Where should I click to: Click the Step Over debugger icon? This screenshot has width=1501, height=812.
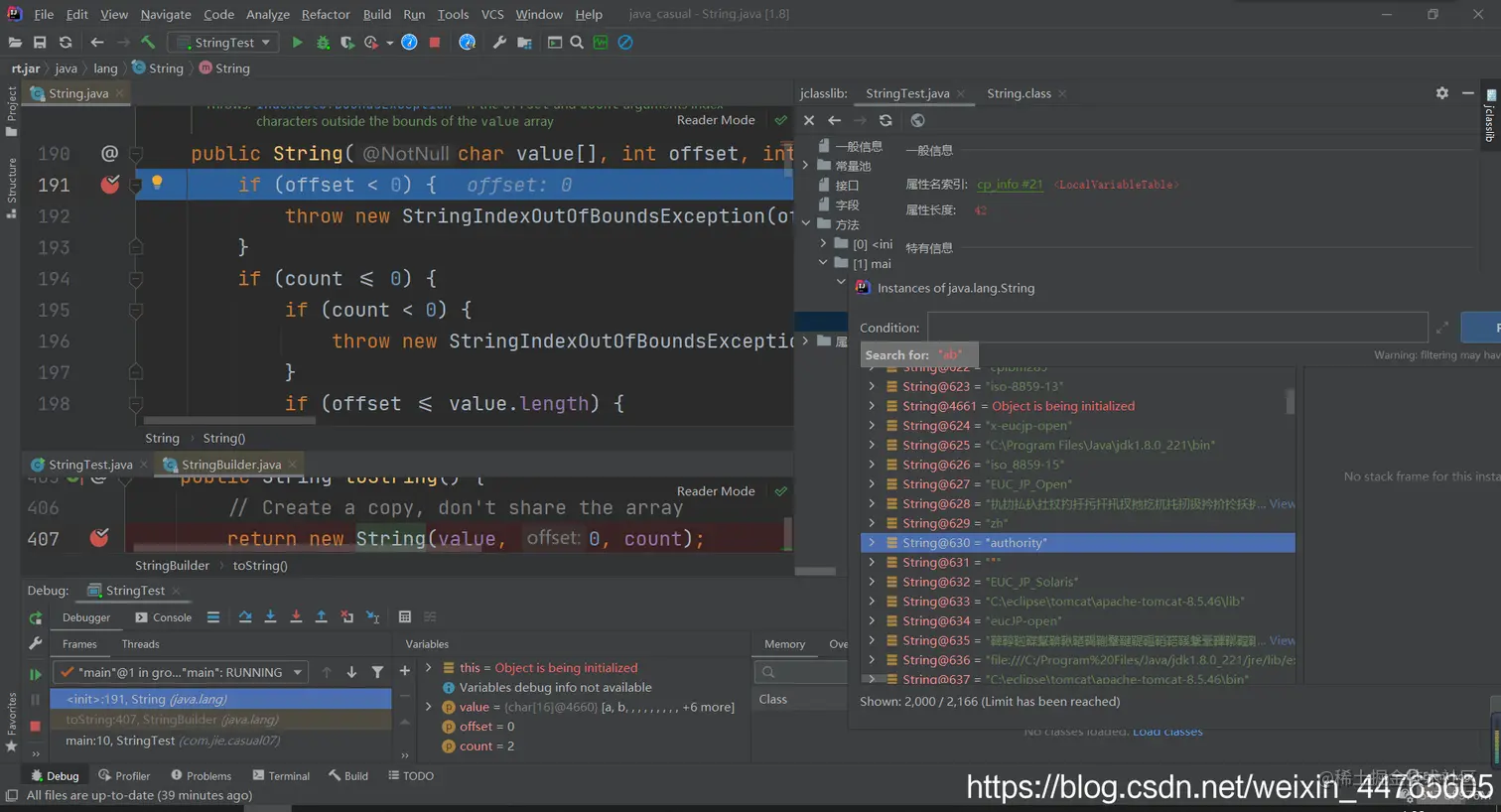[245, 617]
